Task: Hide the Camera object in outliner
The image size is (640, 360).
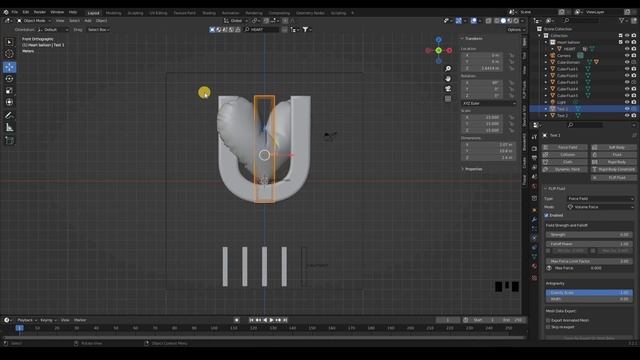Action: click(627, 56)
